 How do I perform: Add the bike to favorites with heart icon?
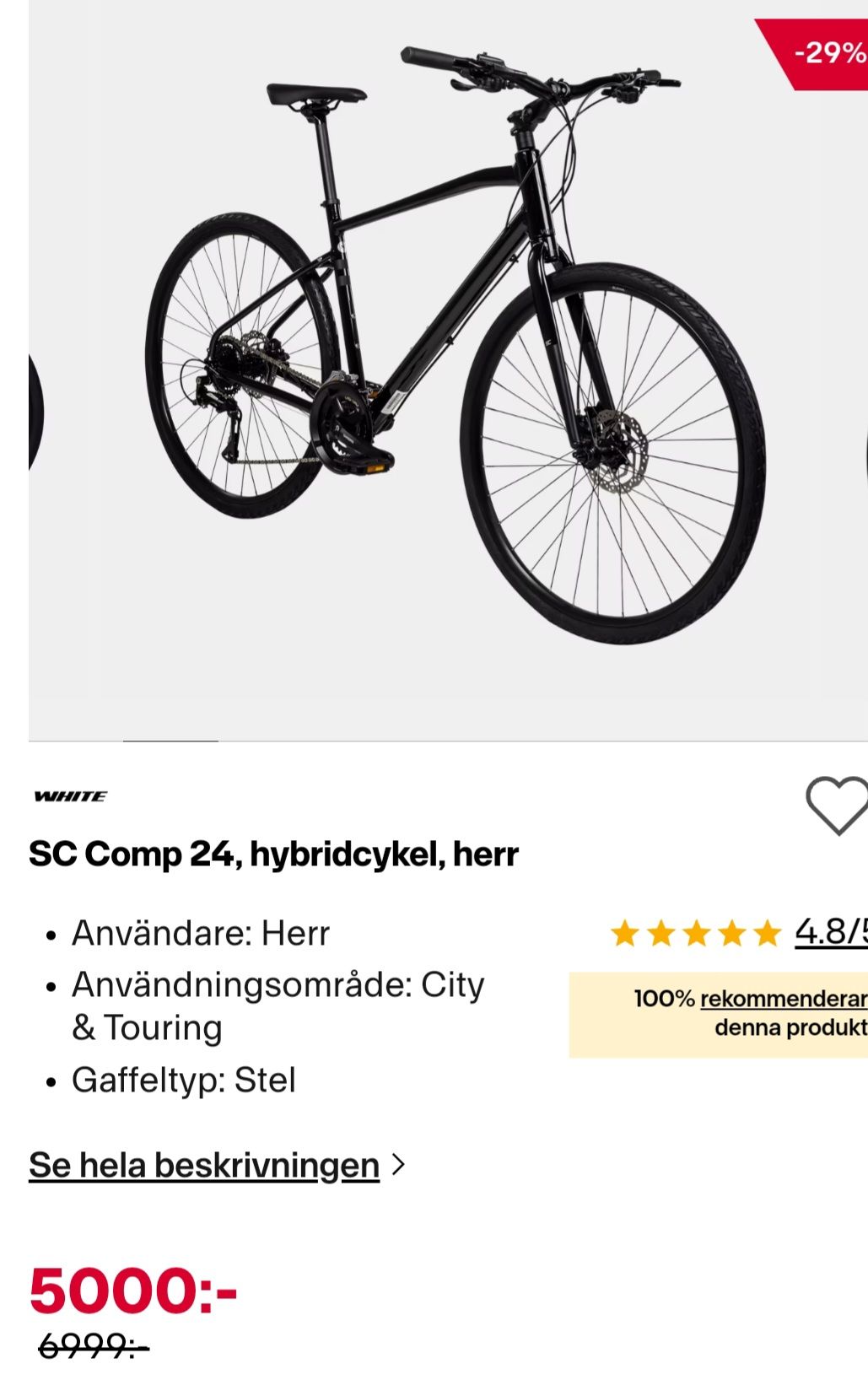(837, 805)
